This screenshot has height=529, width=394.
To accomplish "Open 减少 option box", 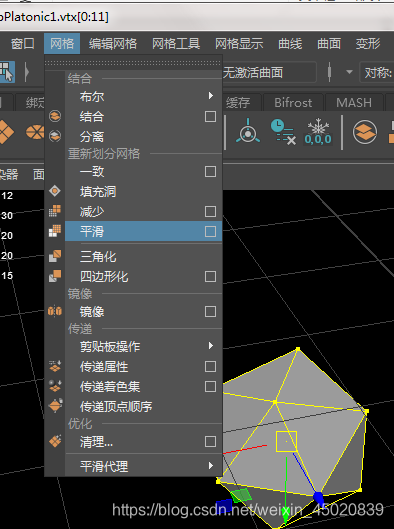I will point(210,212).
